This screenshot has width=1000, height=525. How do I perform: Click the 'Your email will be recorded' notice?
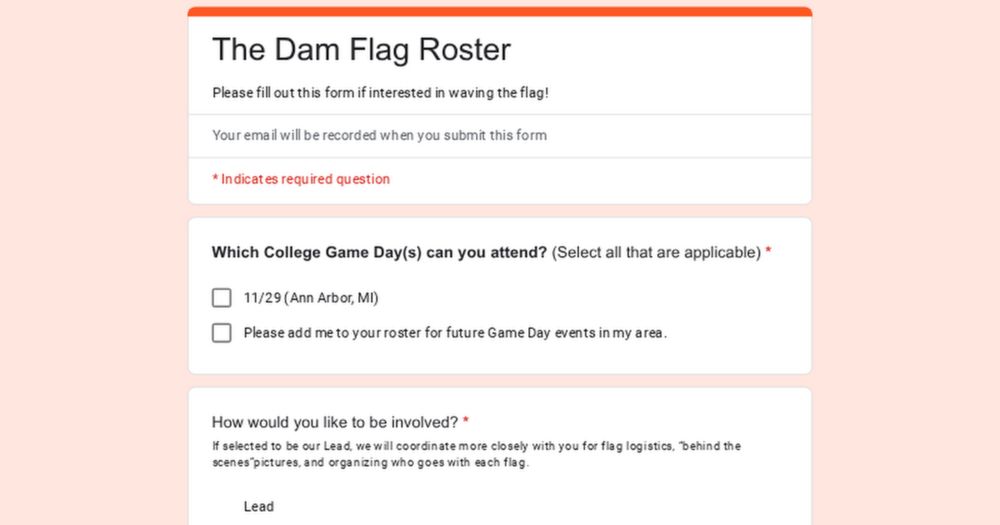(x=379, y=135)
